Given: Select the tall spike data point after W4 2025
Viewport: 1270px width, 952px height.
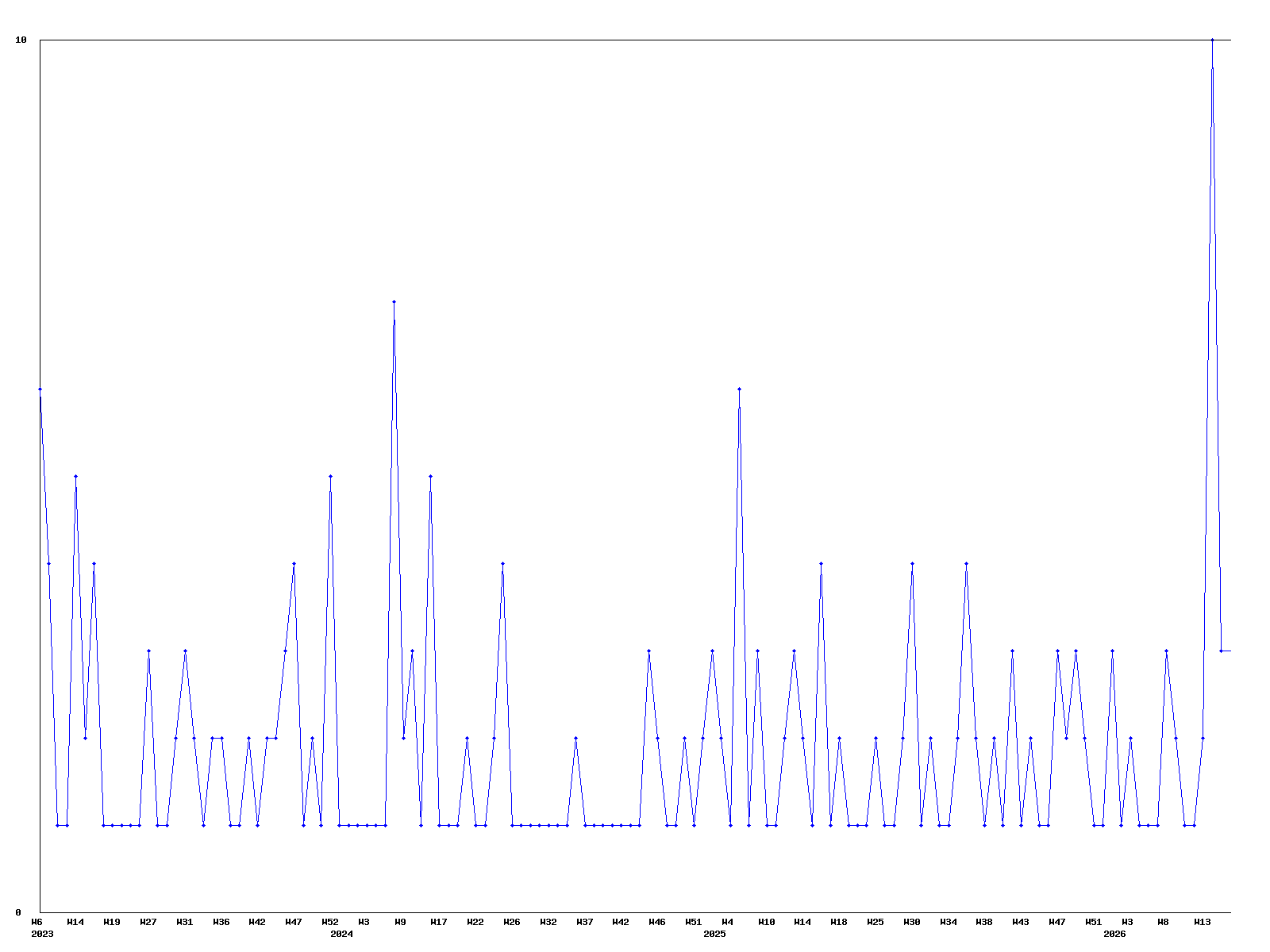Looking at the screenshot, I should (739, 389).
